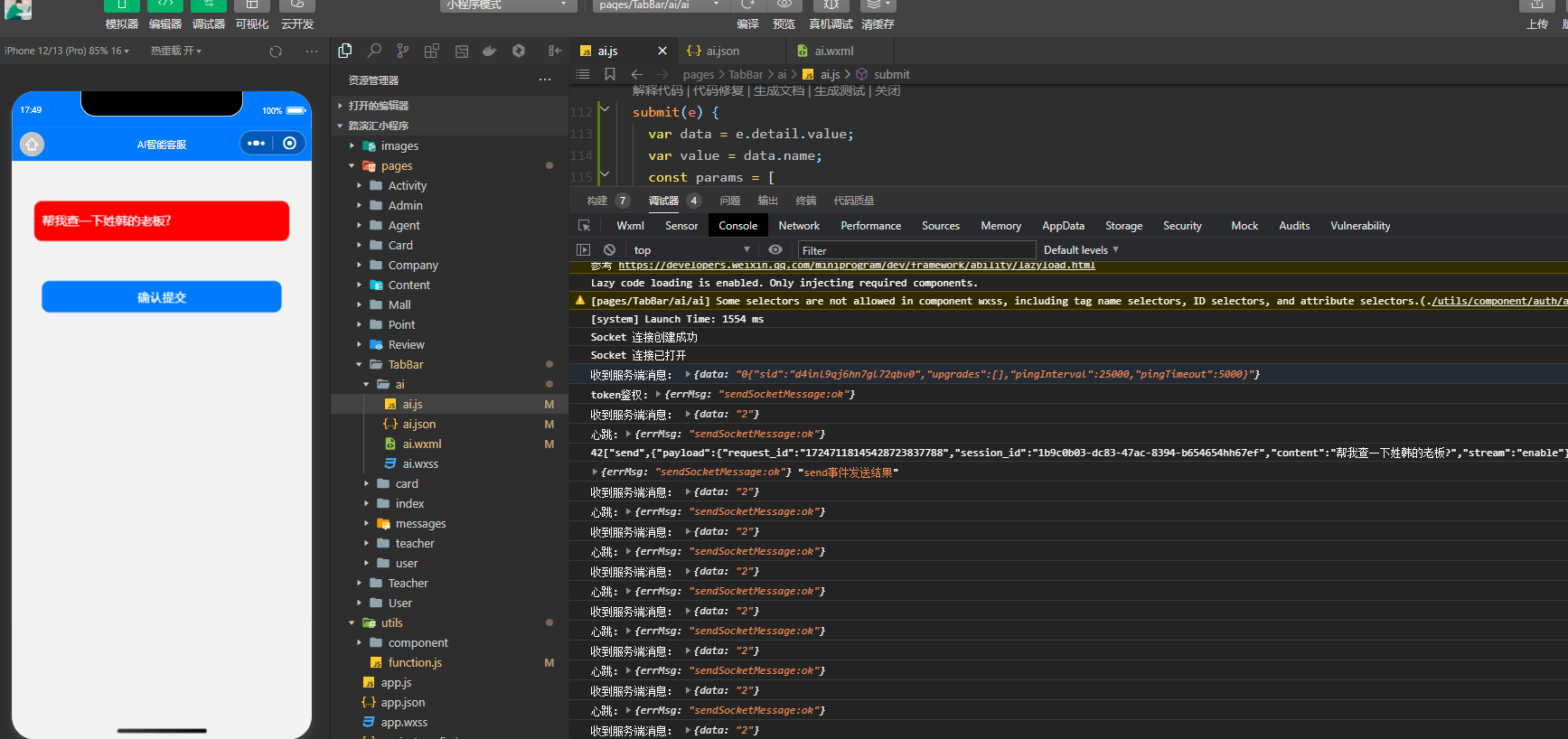1568x739 pixels.
Task: Click the back arrow in editor breadcrumb bar
Action: click(x=637, y=74)
